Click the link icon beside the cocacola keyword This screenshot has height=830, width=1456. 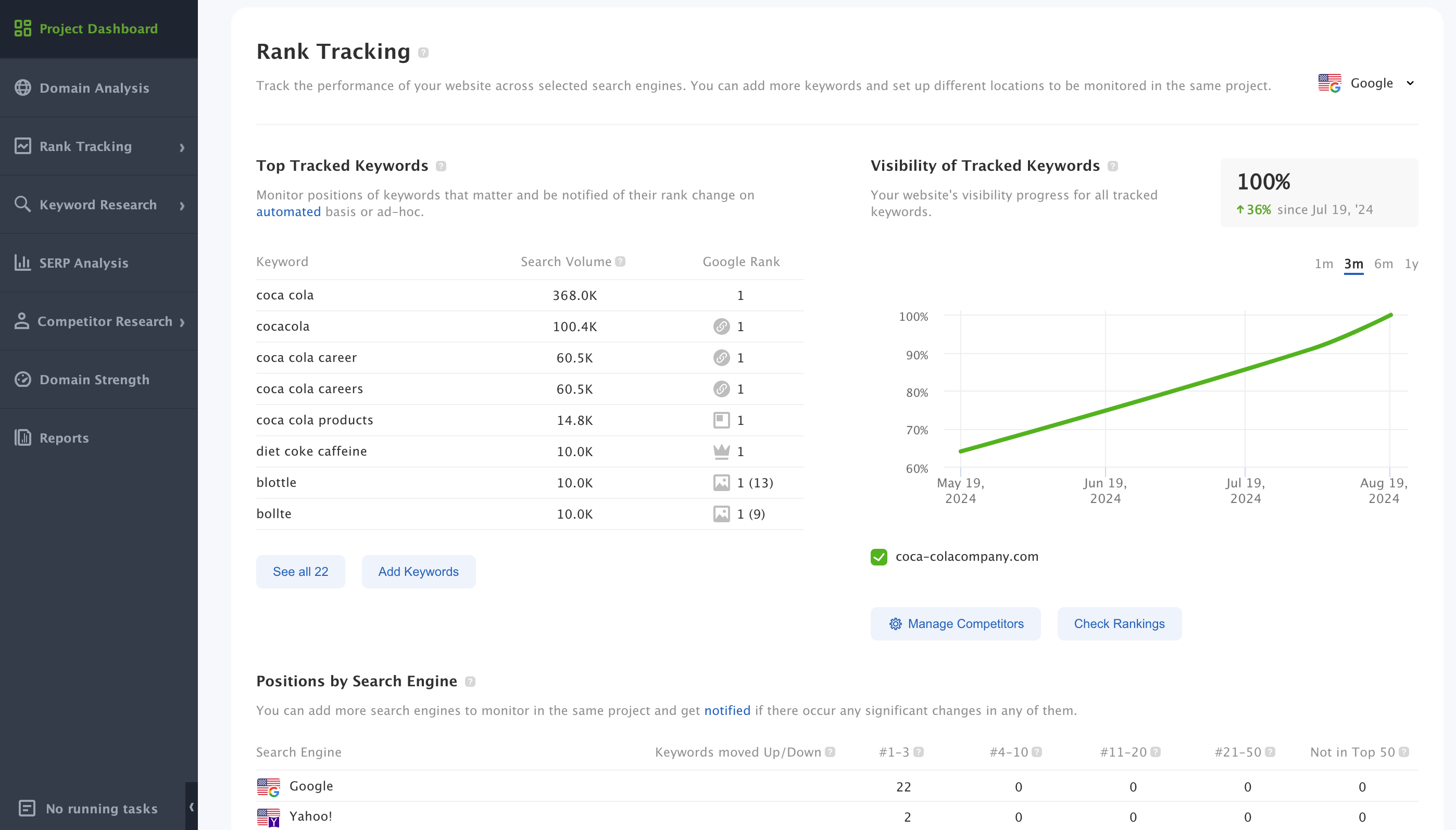point(721,326)
